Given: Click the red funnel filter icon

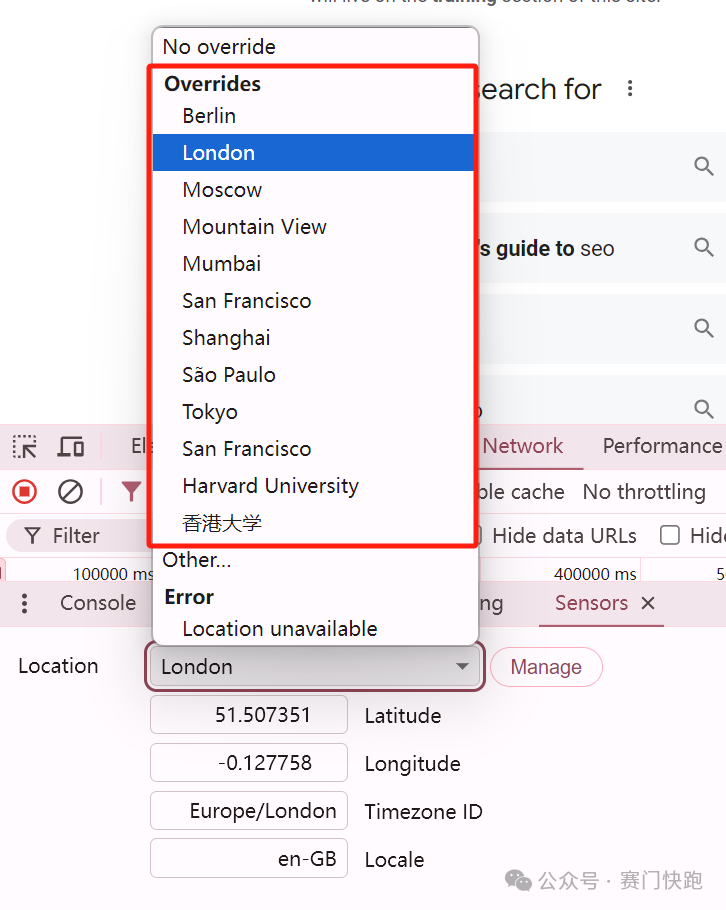Looking at the screenshot, I should 131,491.
